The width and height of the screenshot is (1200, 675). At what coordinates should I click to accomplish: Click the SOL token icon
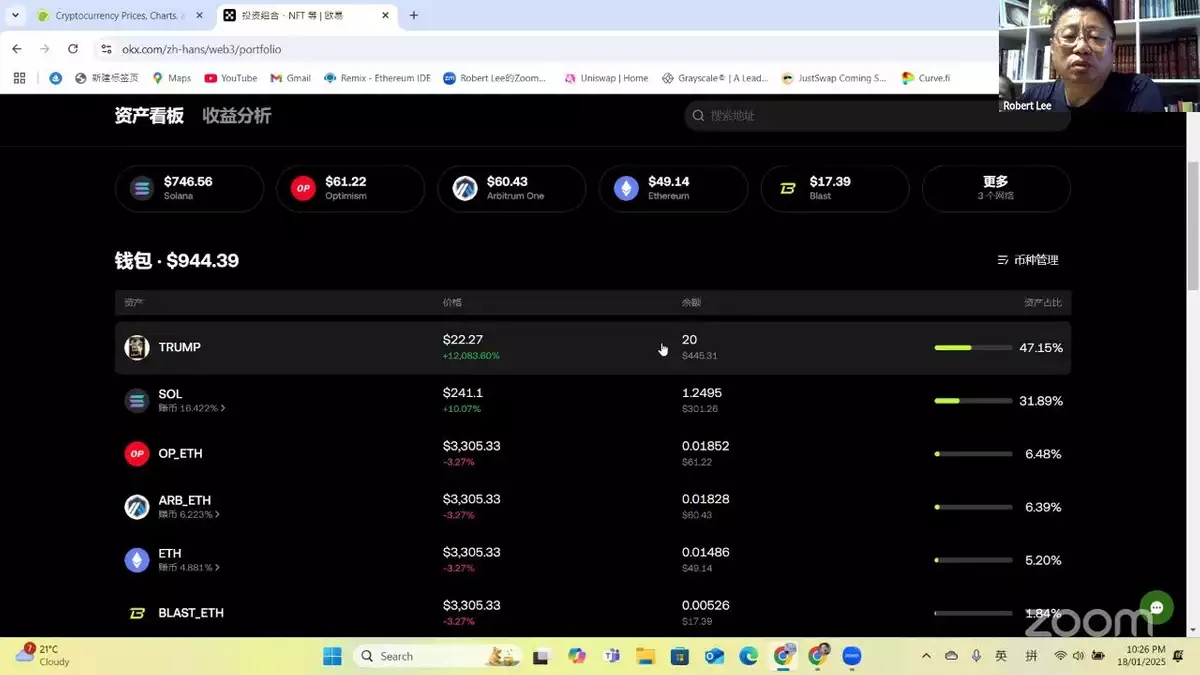137,400
